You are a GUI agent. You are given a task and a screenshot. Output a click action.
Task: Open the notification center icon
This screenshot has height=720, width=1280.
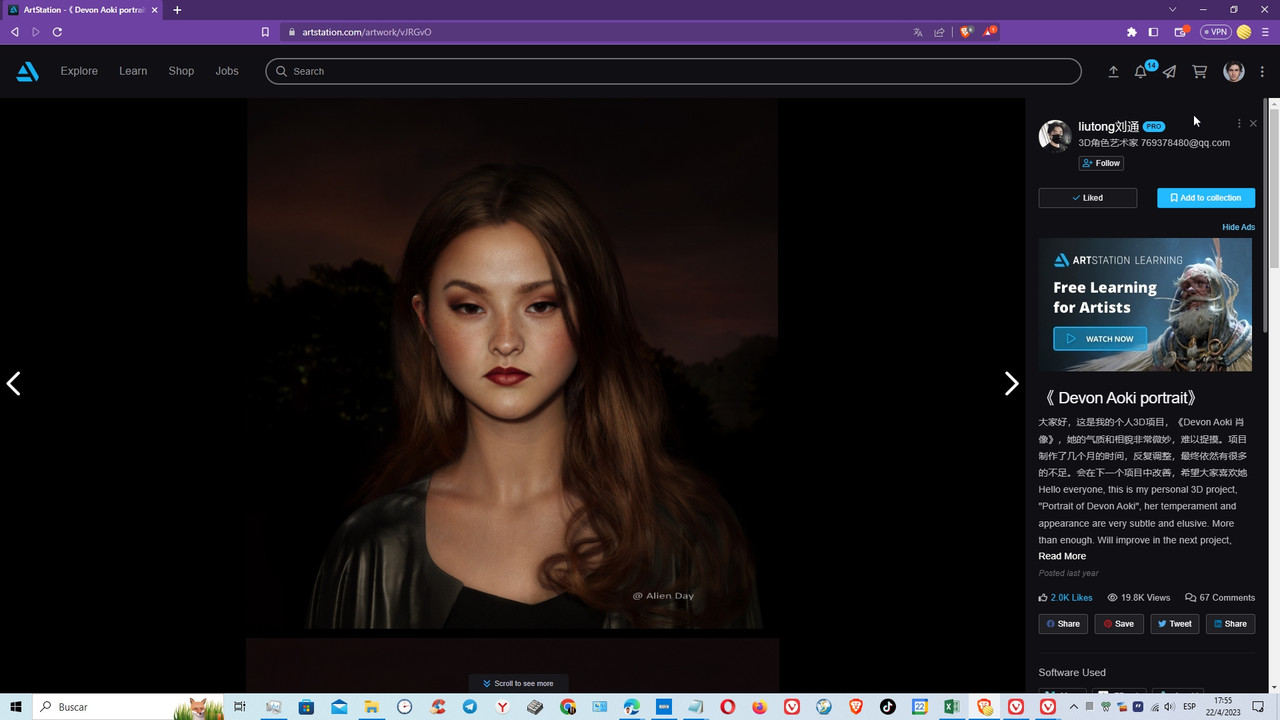point(1259,707)
